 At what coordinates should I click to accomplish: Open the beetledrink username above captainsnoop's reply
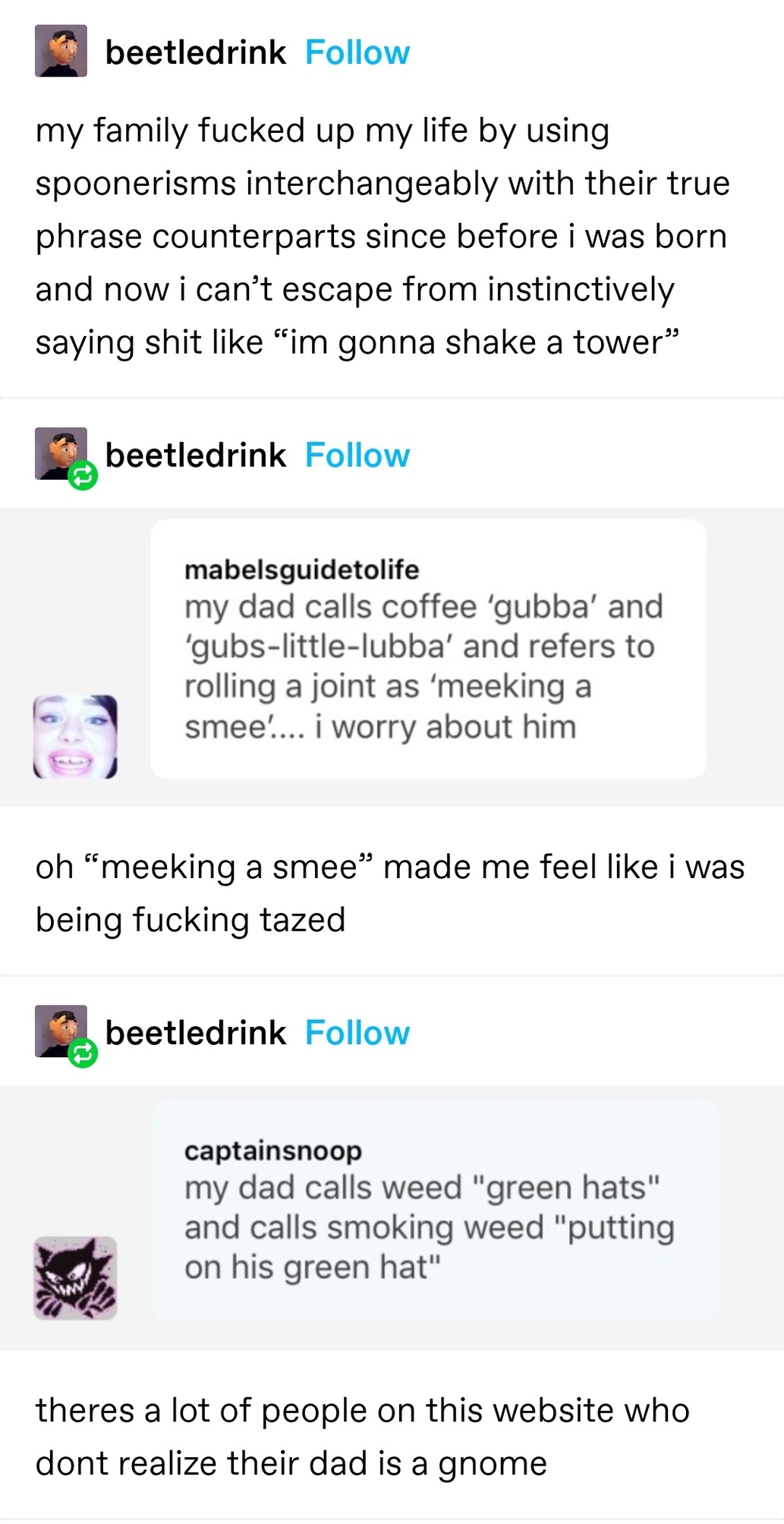(195, 1033)
